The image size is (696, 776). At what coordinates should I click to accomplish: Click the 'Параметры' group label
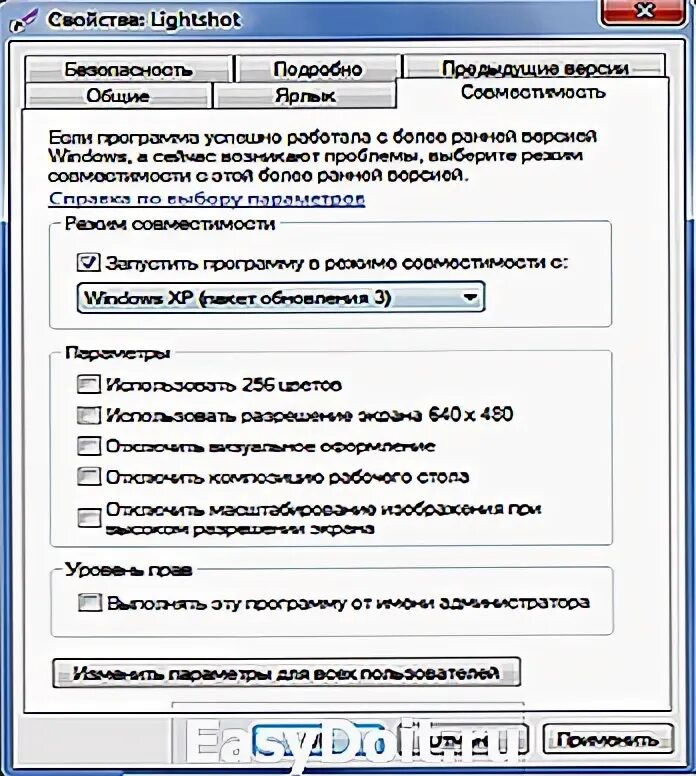(118, 353)
